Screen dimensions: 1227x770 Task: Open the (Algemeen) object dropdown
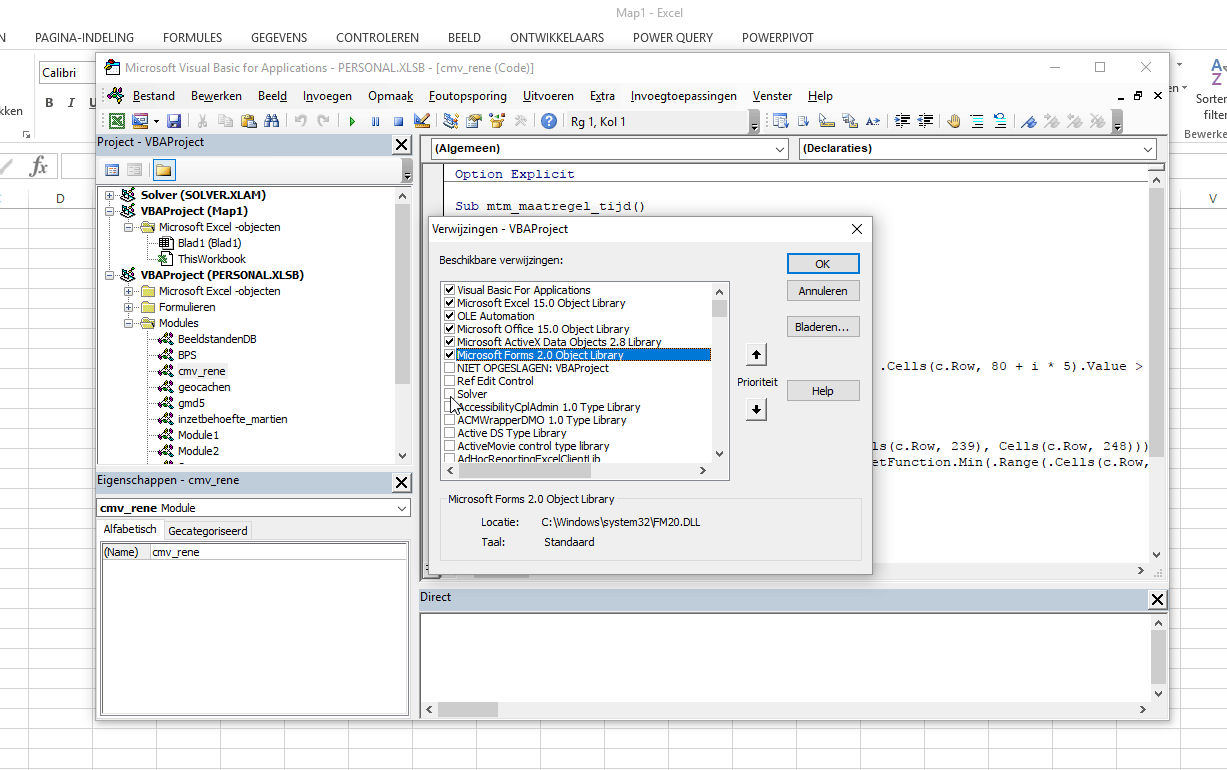pos(609,148)
